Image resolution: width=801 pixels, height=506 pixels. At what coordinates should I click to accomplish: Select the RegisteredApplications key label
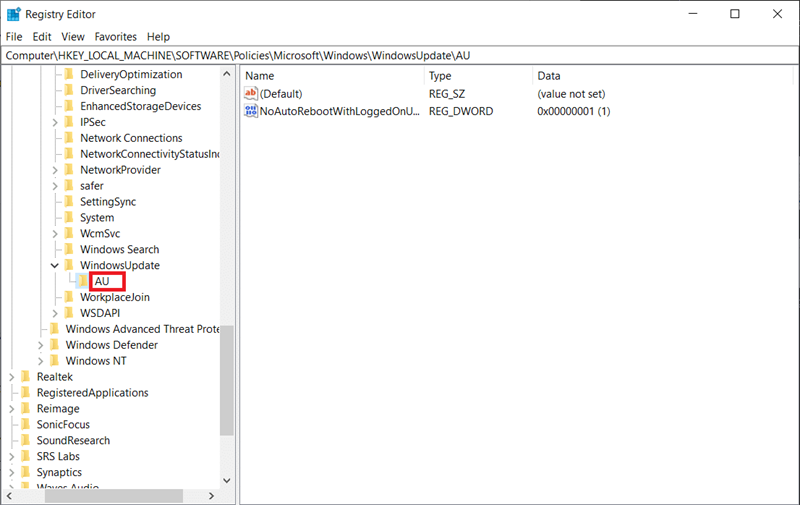tap(92, 393)
